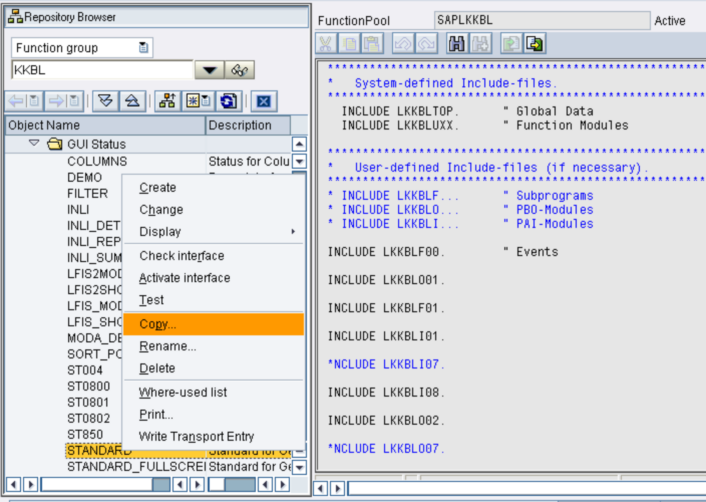Image resolution: width=706 pixels, height=502 pixels.
Task: Click the Display glasses icon beside KKBL
Action: point(241,70)
